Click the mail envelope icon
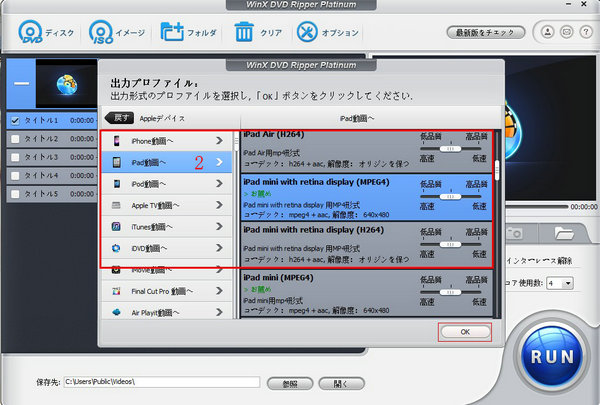600x405 pixels. pos(567,32)
